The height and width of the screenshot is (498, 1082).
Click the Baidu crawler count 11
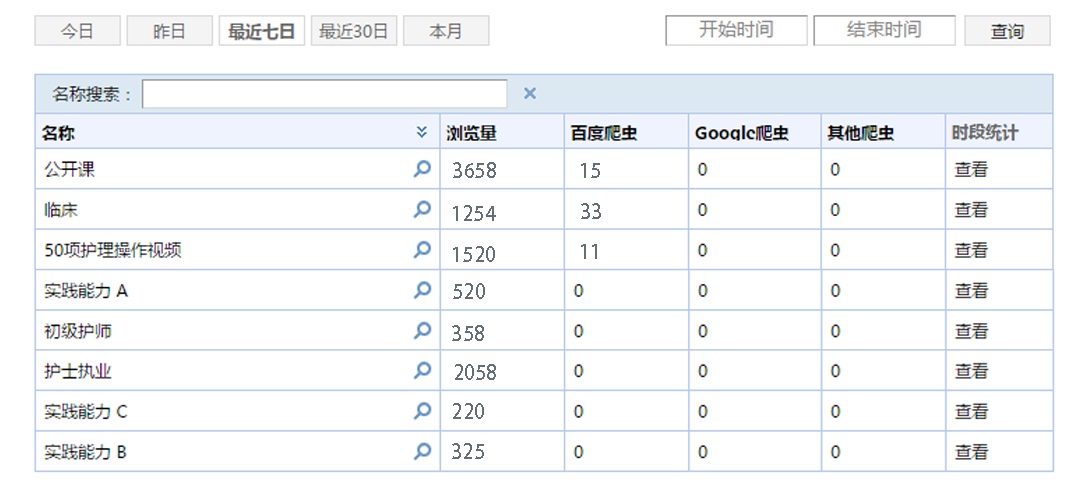(x=589, y=252)
